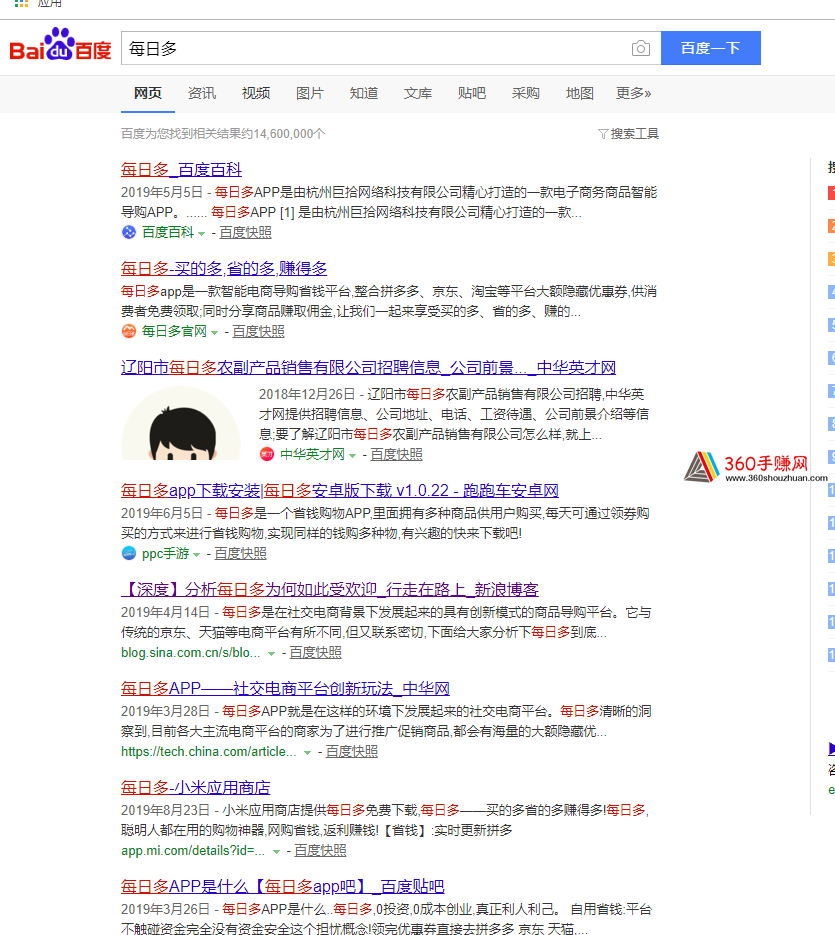This screenshot has width=835, height=935.
Task: Expand dropdown arrow beside blog.sina.com.cn URL
Action: pos(271,654)
